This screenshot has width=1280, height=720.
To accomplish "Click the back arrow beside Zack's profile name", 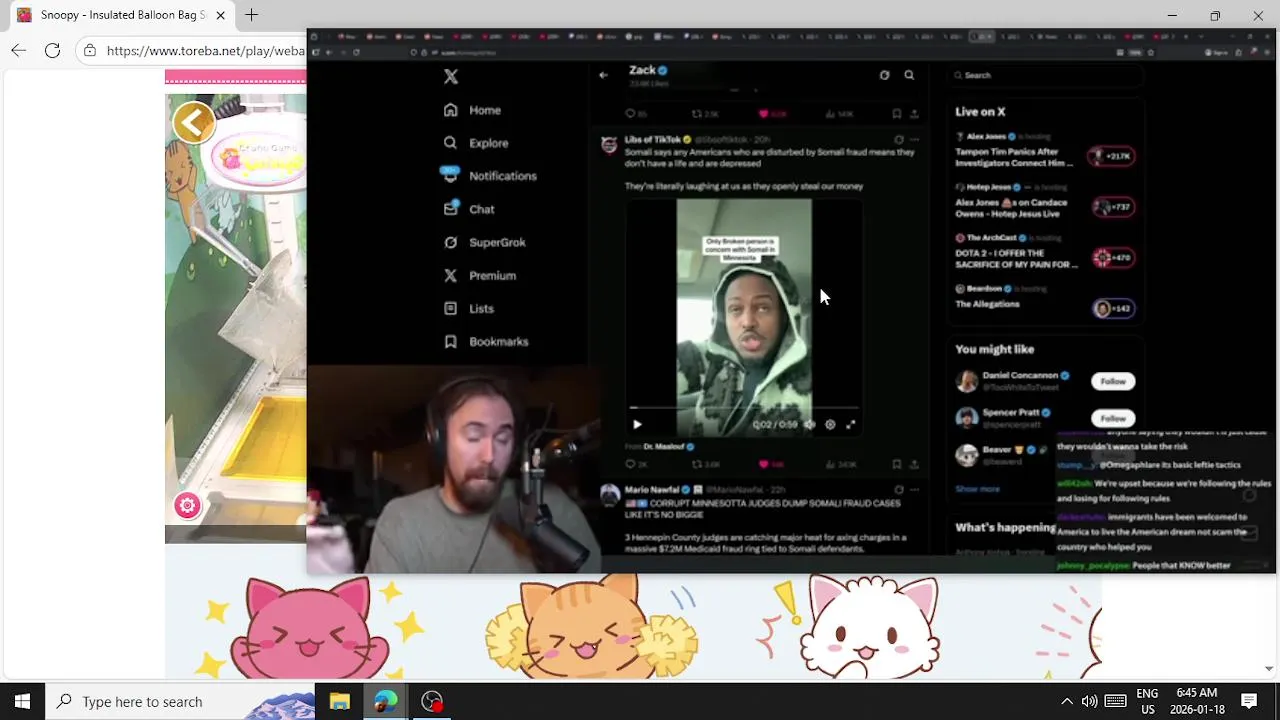I will pos(603,75).
